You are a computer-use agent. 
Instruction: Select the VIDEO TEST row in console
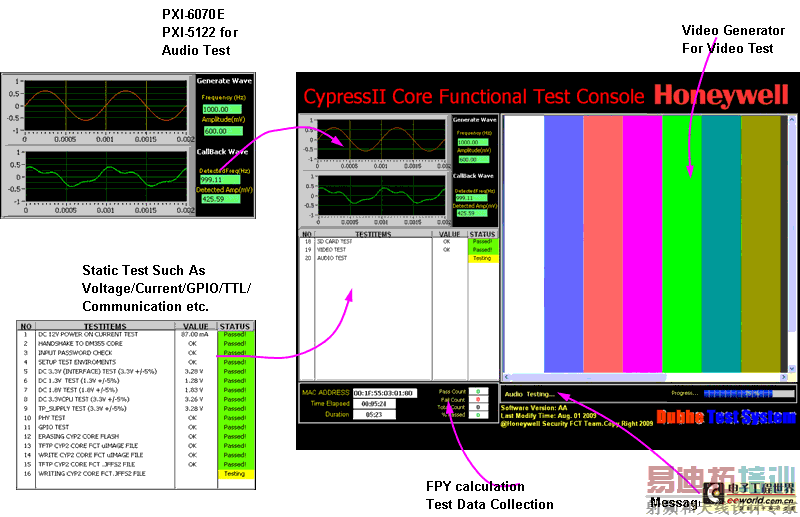pos(399,250)
